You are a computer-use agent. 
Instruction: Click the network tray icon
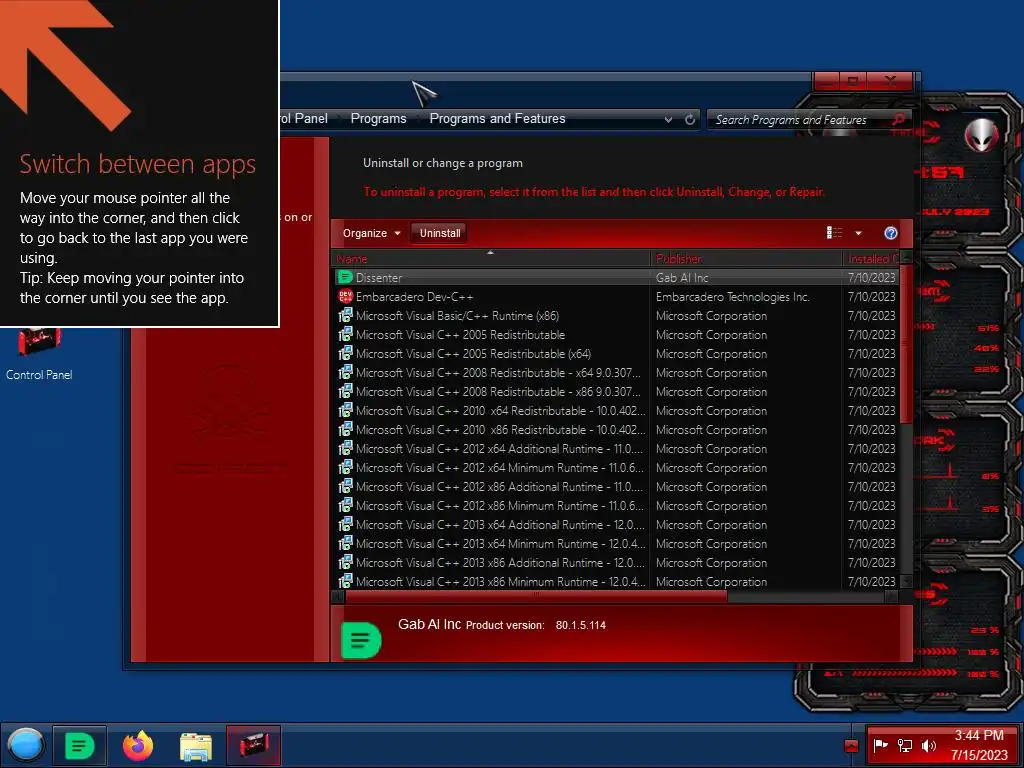pos(904,745)
